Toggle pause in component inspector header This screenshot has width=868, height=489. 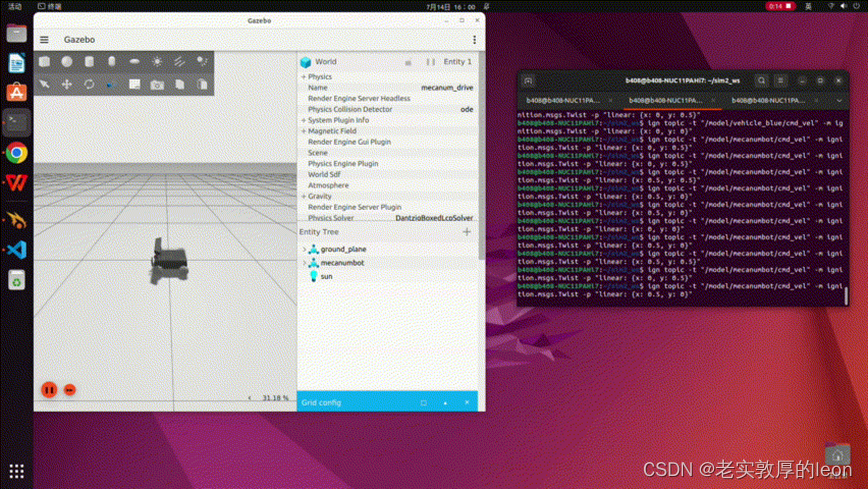(430, 62)
